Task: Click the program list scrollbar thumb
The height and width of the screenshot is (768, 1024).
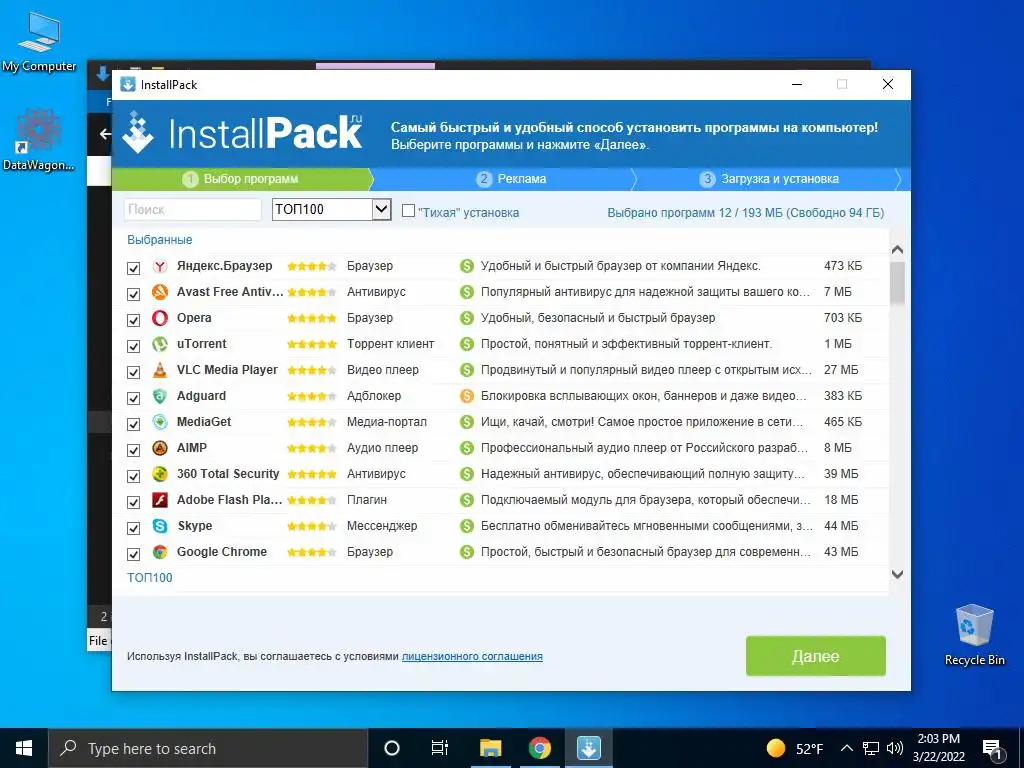Action: [897, 283]
